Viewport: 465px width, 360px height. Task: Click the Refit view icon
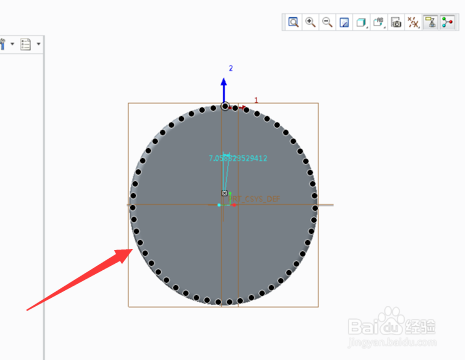(293, 22)
